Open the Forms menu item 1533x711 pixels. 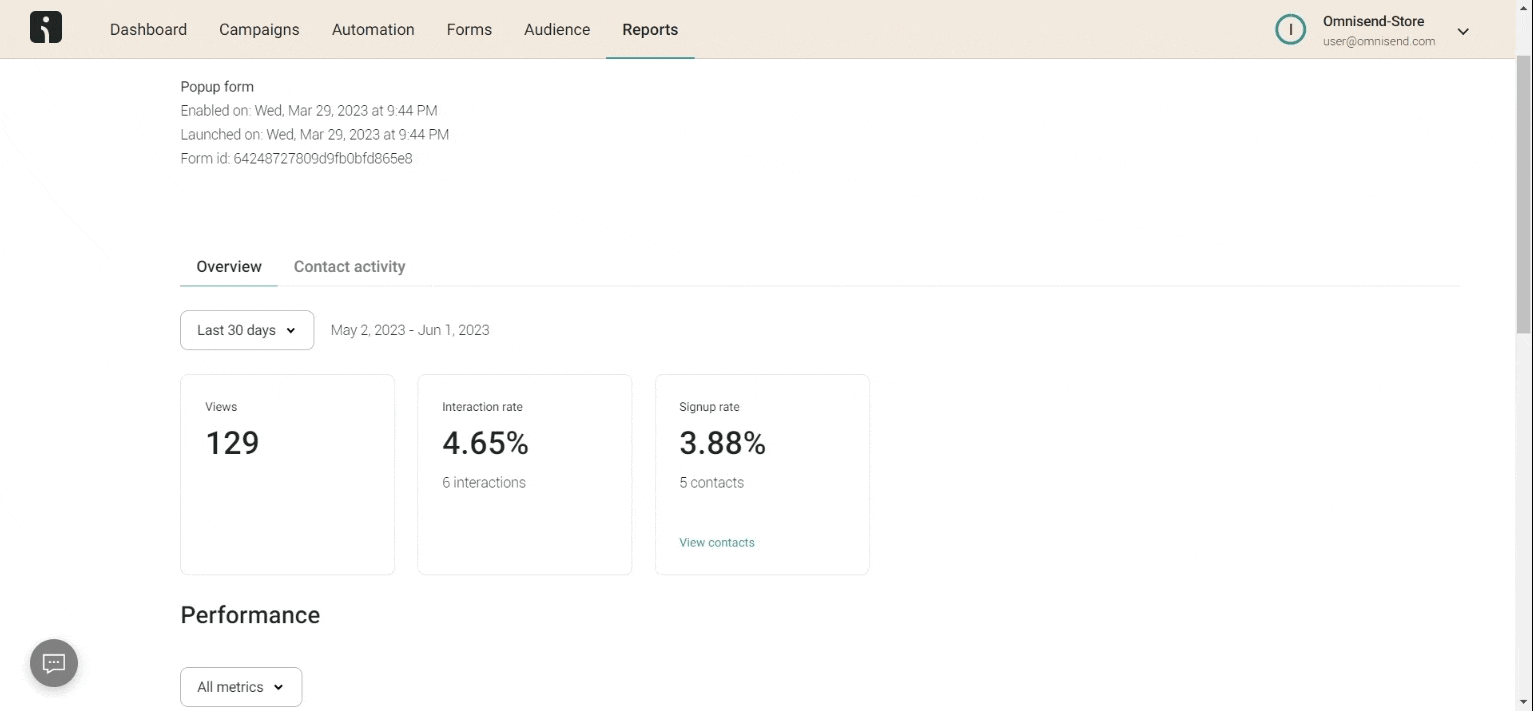click(x=469, y=30)
